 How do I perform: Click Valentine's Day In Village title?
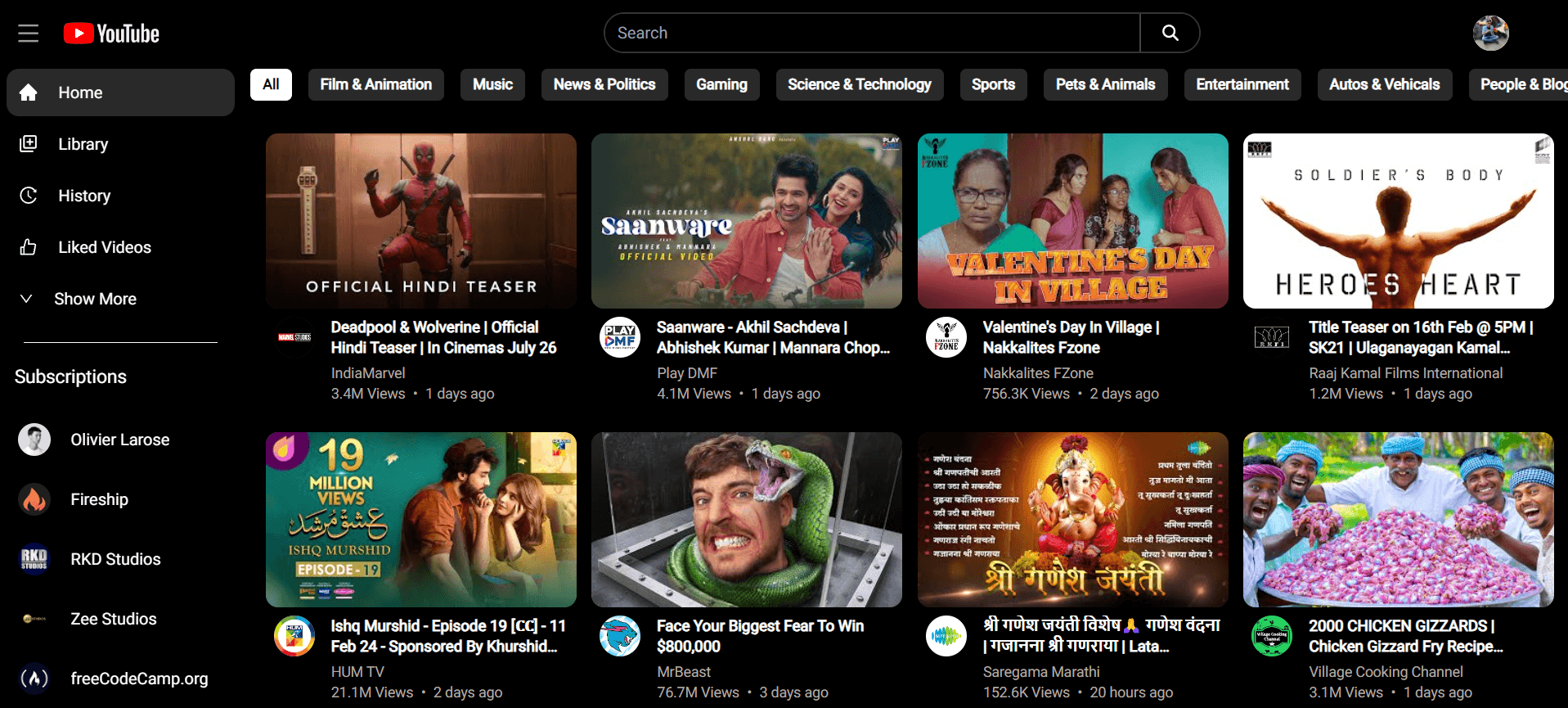coord(1072,337)
